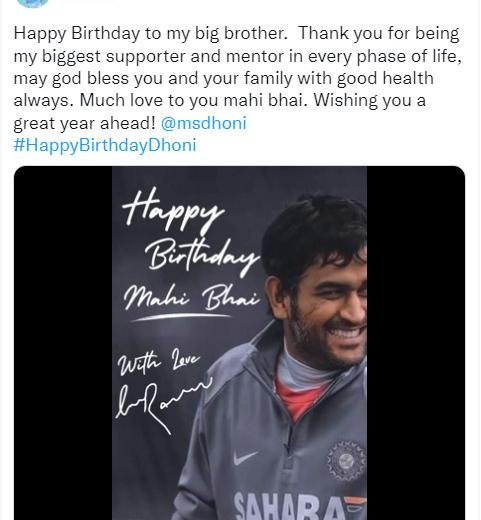Click the phrase 'great year ahead!' in the tweet

(85, 124)
